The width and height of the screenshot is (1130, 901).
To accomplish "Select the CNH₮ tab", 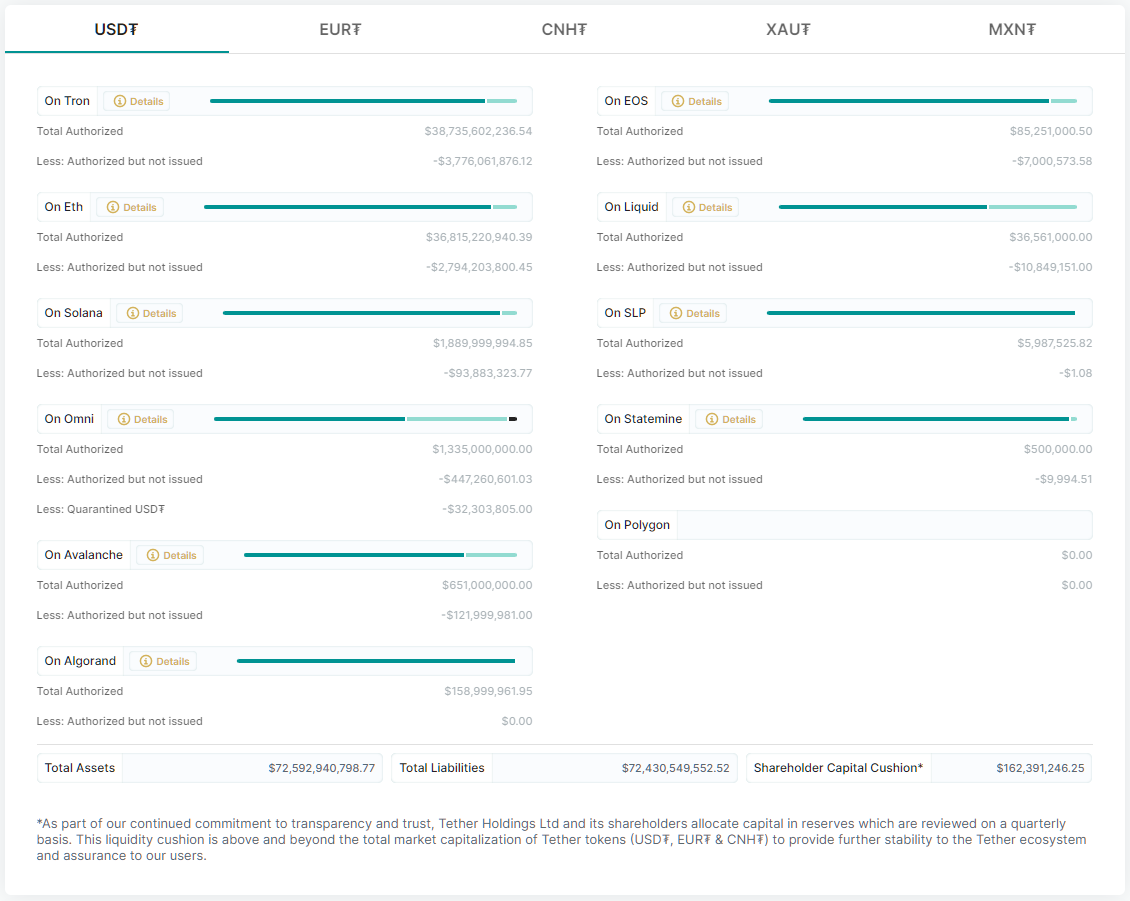I will click(x=564, y=29).
